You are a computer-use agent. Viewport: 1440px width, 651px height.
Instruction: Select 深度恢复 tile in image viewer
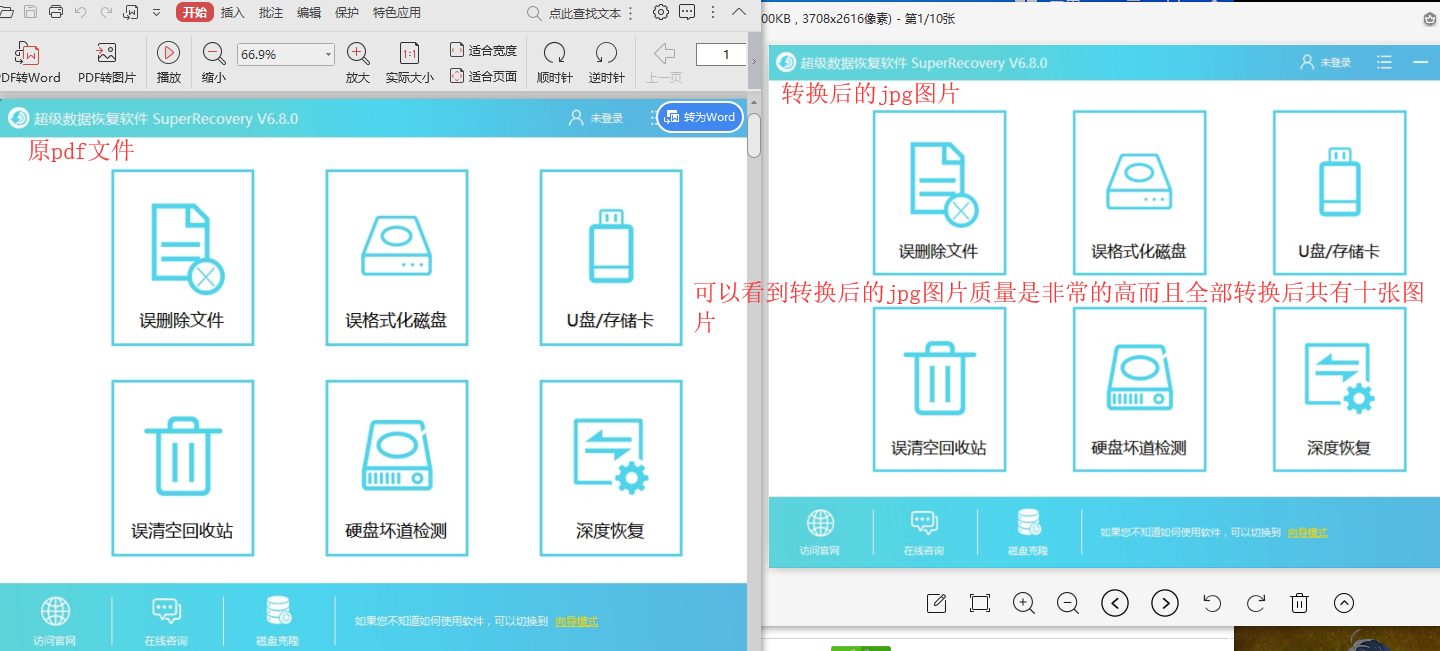(1339, 389)
